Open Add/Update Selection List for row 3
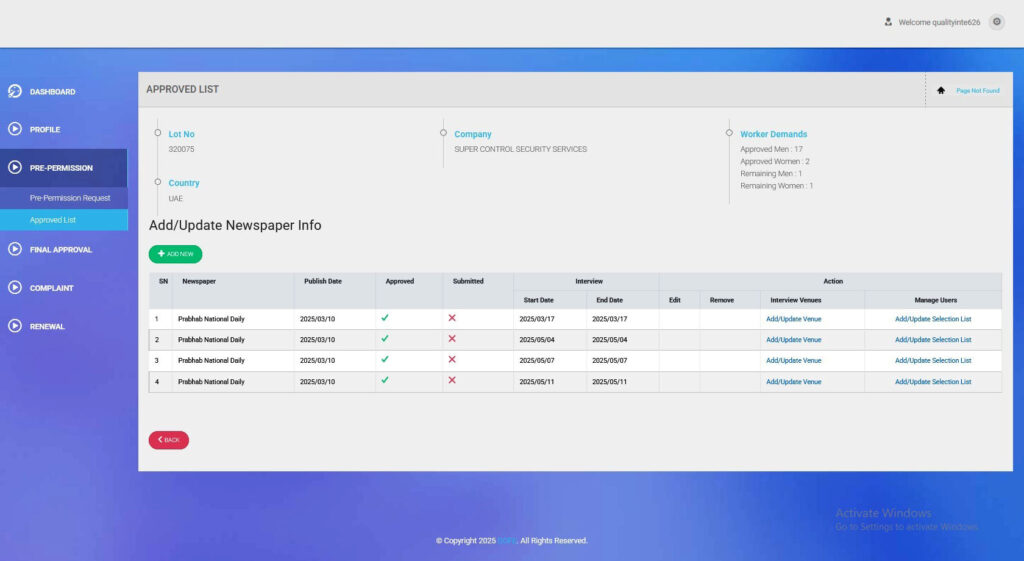This screenshot has width=1024, height=561. pyautogui.click(x=932, y=361)
